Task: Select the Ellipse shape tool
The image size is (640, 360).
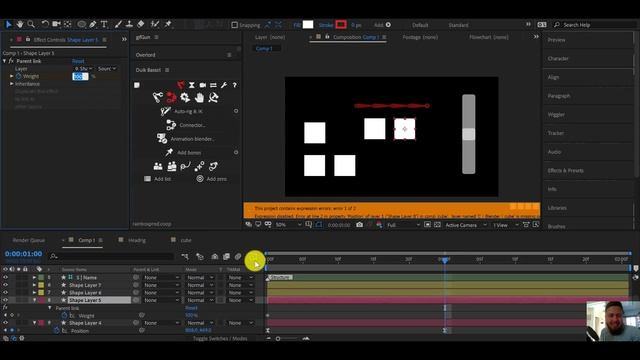Action: [82, 24]
